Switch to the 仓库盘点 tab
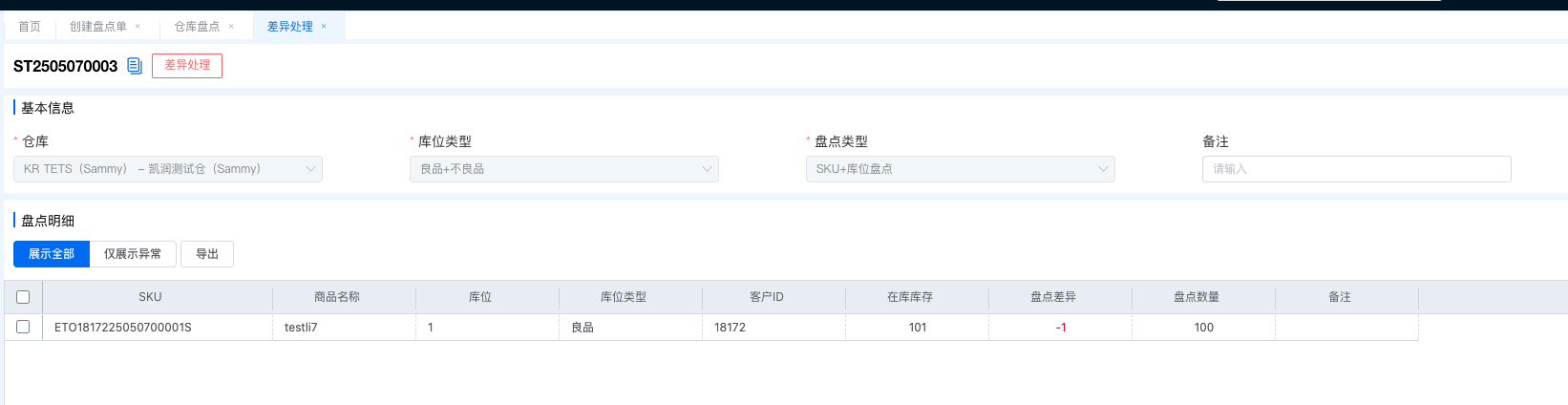Screen dimensions: 1568x405 tap(197, 27)
